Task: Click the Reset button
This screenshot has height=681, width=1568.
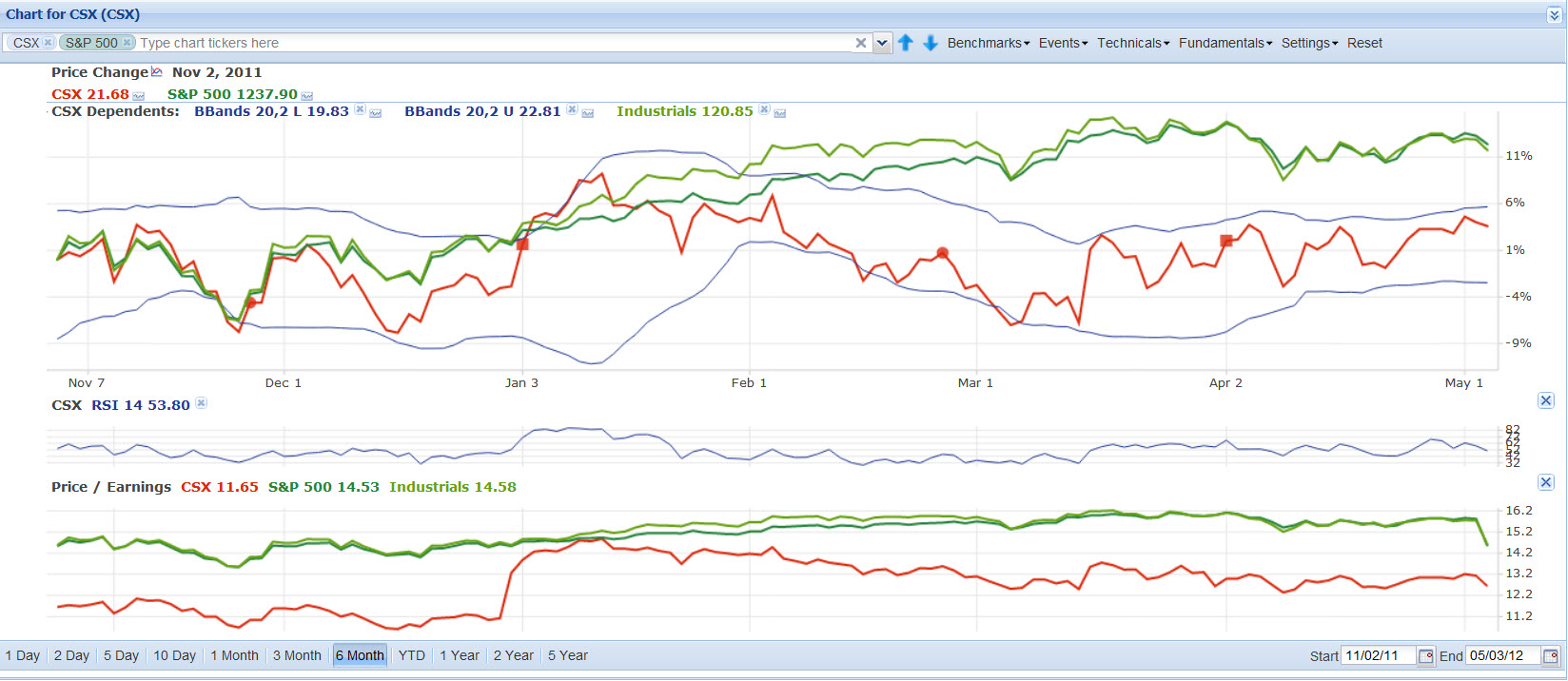Action: [x=1364, y=43]
